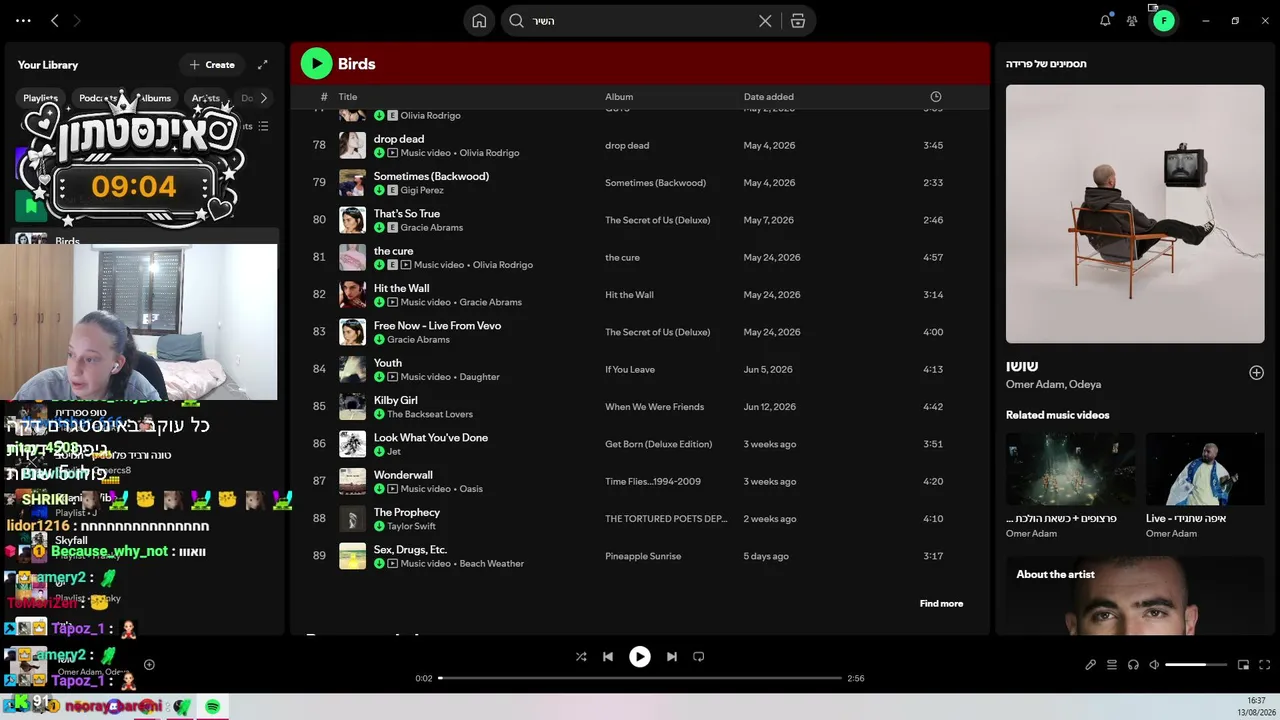Click the 'Find more' link
The height and width of the screenshot is (720, 1280).
click(941, 604)
